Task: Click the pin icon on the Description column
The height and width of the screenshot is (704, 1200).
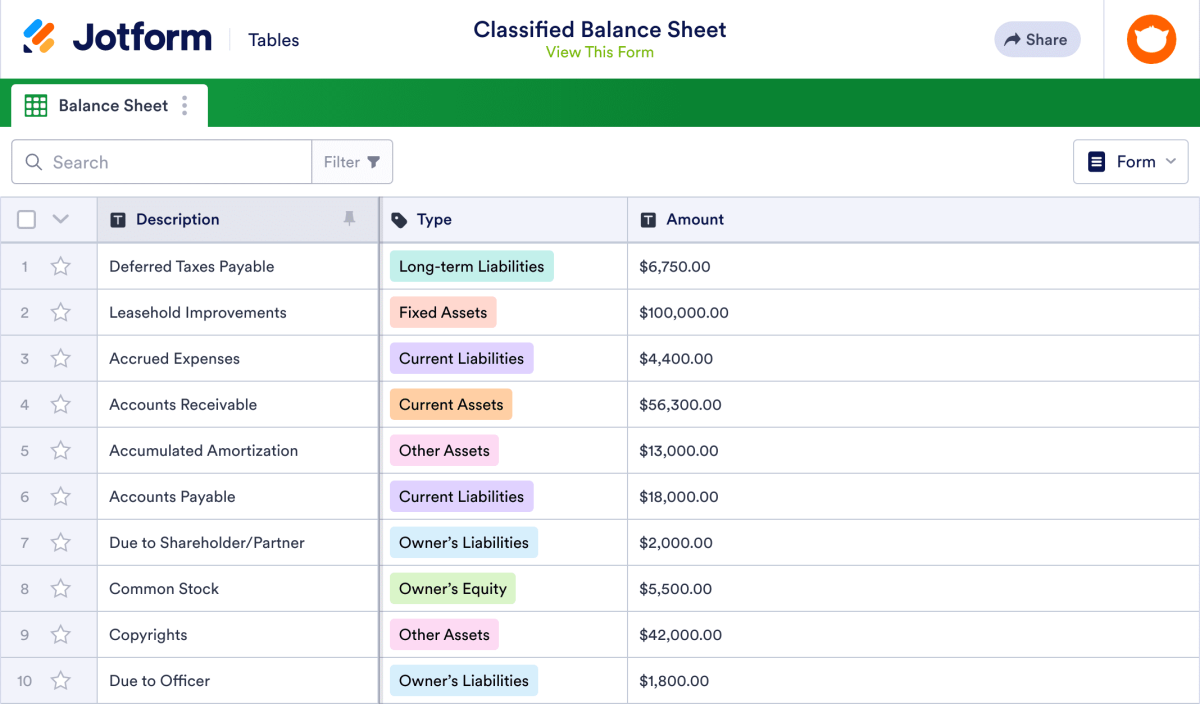Action: click(x=349, y=219)
